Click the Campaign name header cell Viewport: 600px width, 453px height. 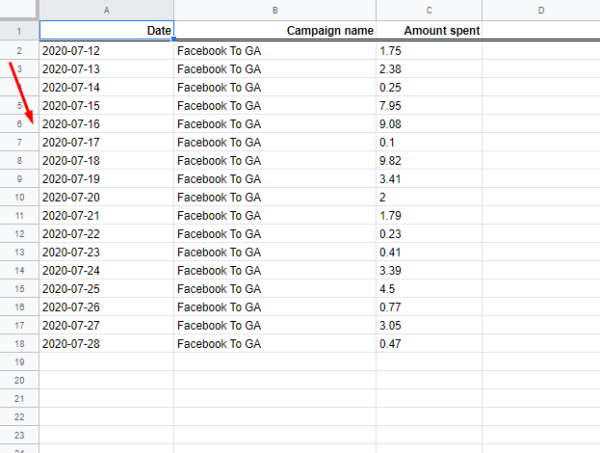coord(275,30)
